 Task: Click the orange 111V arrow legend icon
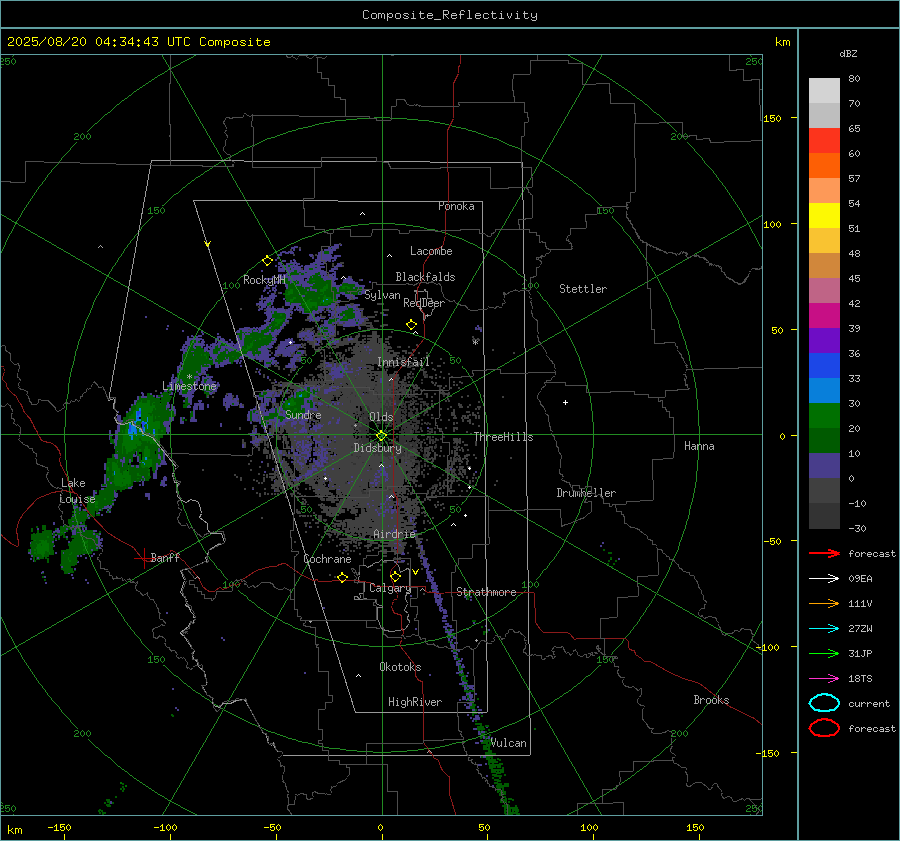[824, 603]
